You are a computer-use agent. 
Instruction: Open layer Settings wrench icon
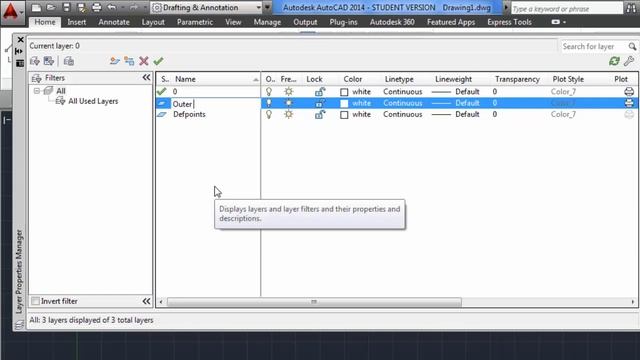(629, 61)
